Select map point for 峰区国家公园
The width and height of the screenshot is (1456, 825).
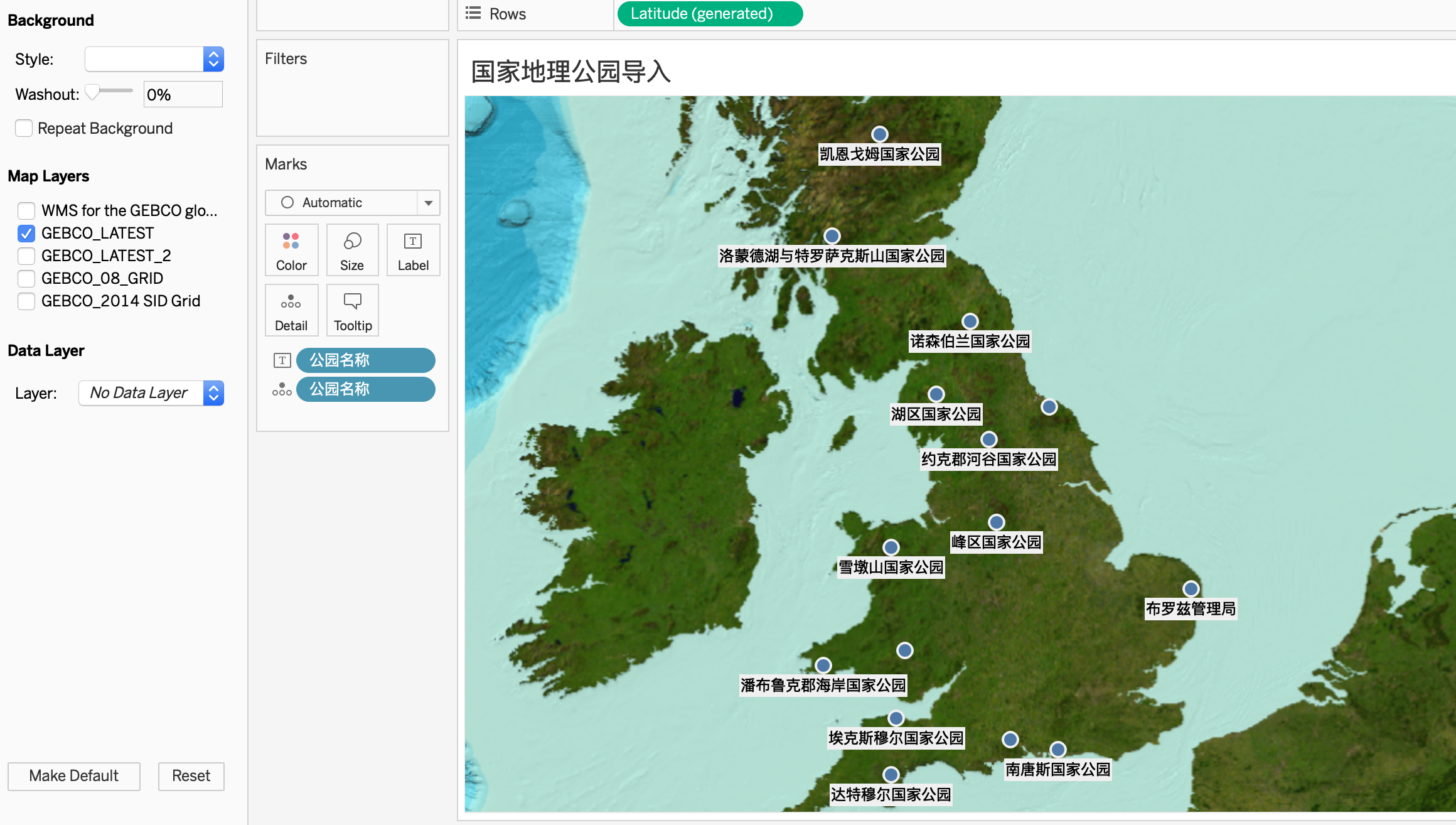click(x=997, y=522)
